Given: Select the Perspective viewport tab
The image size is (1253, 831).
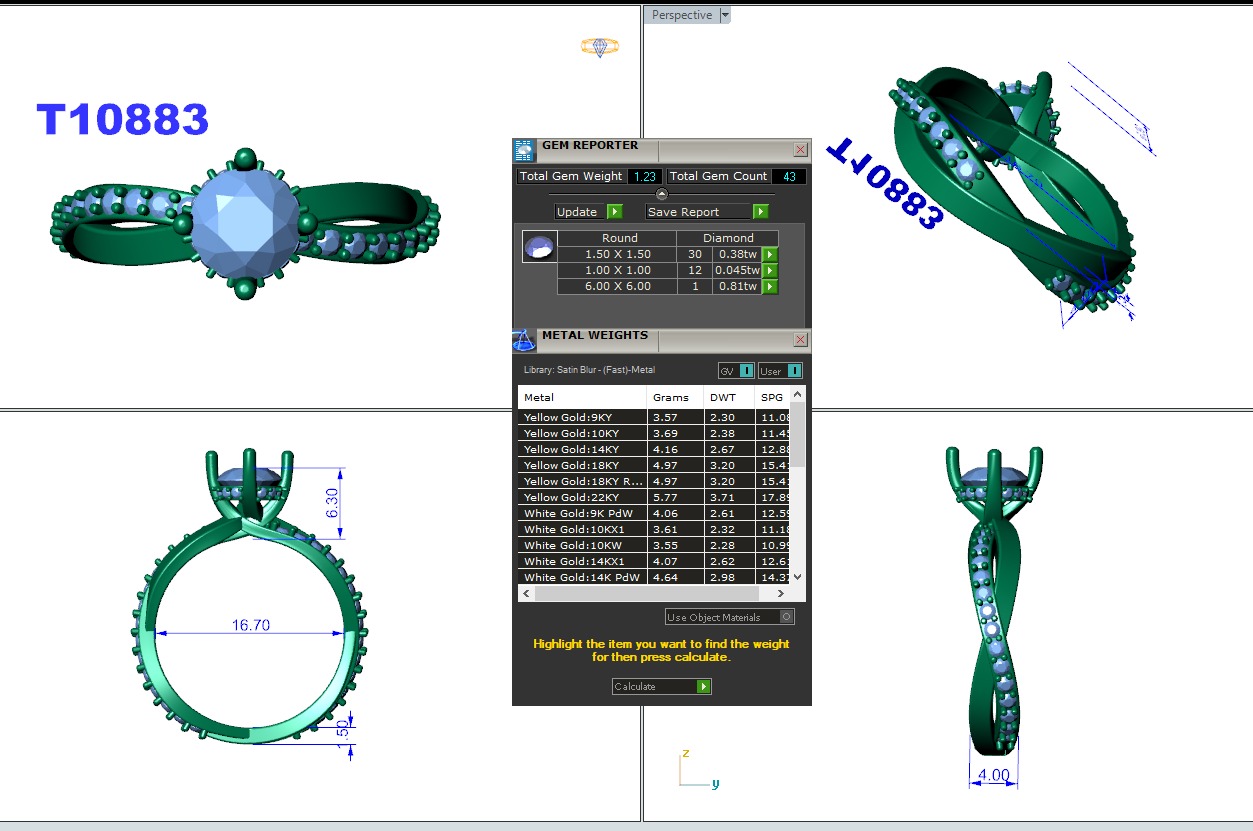Looking at the screenshot, I should [682, 15].
